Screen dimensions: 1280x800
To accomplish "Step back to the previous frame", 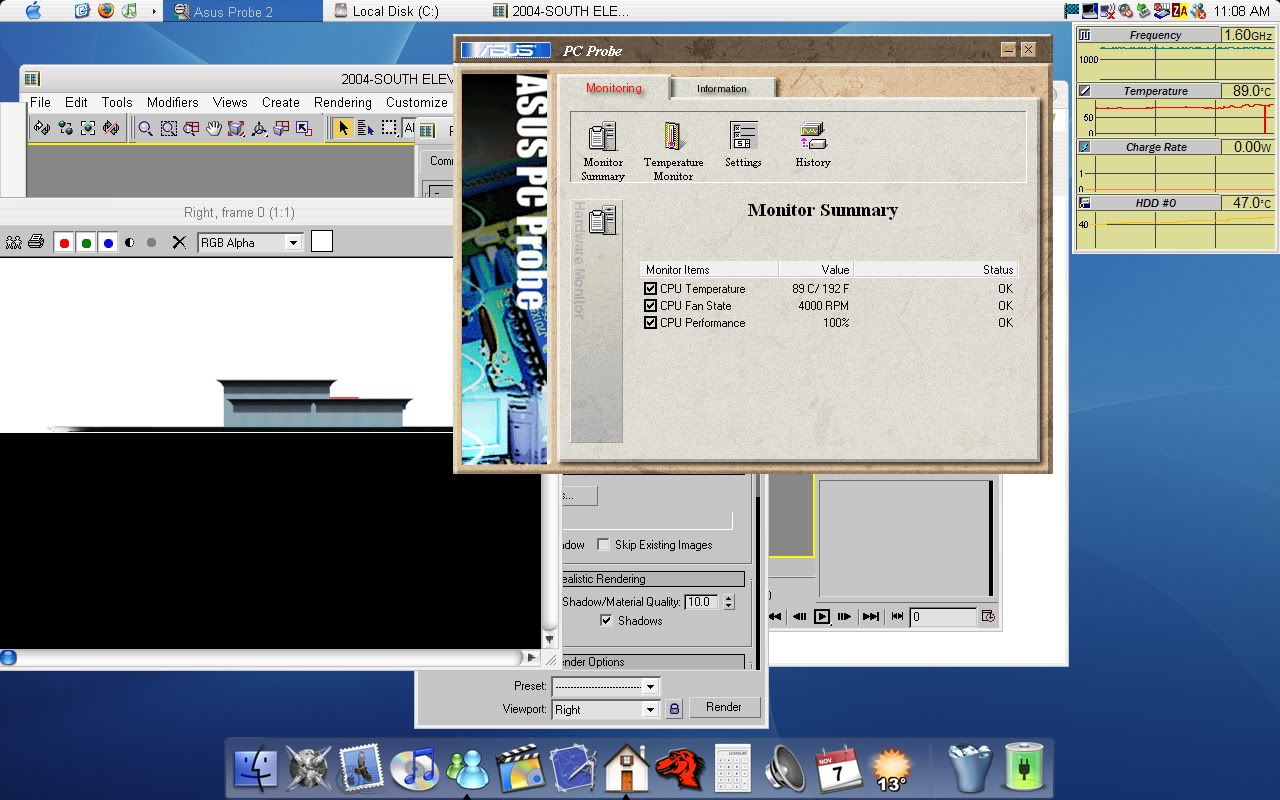I will [x=799, y=616].
